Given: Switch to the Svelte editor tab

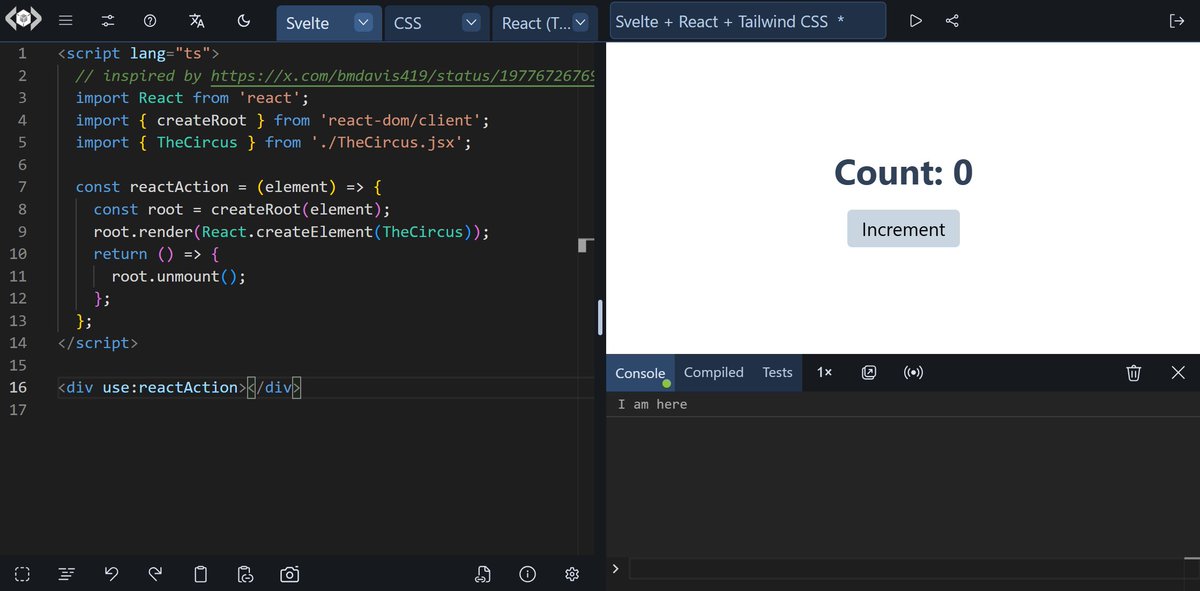Looking at the screenshot, I should click(x=308, y=23).
